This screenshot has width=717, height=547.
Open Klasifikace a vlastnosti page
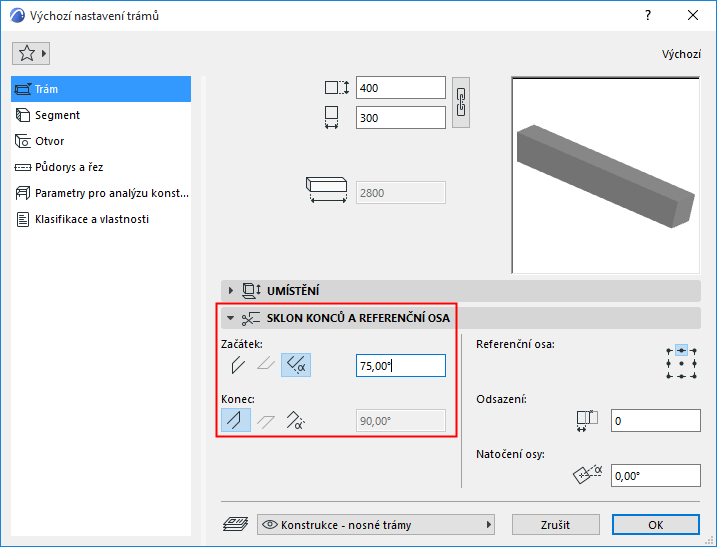(101, 219)
